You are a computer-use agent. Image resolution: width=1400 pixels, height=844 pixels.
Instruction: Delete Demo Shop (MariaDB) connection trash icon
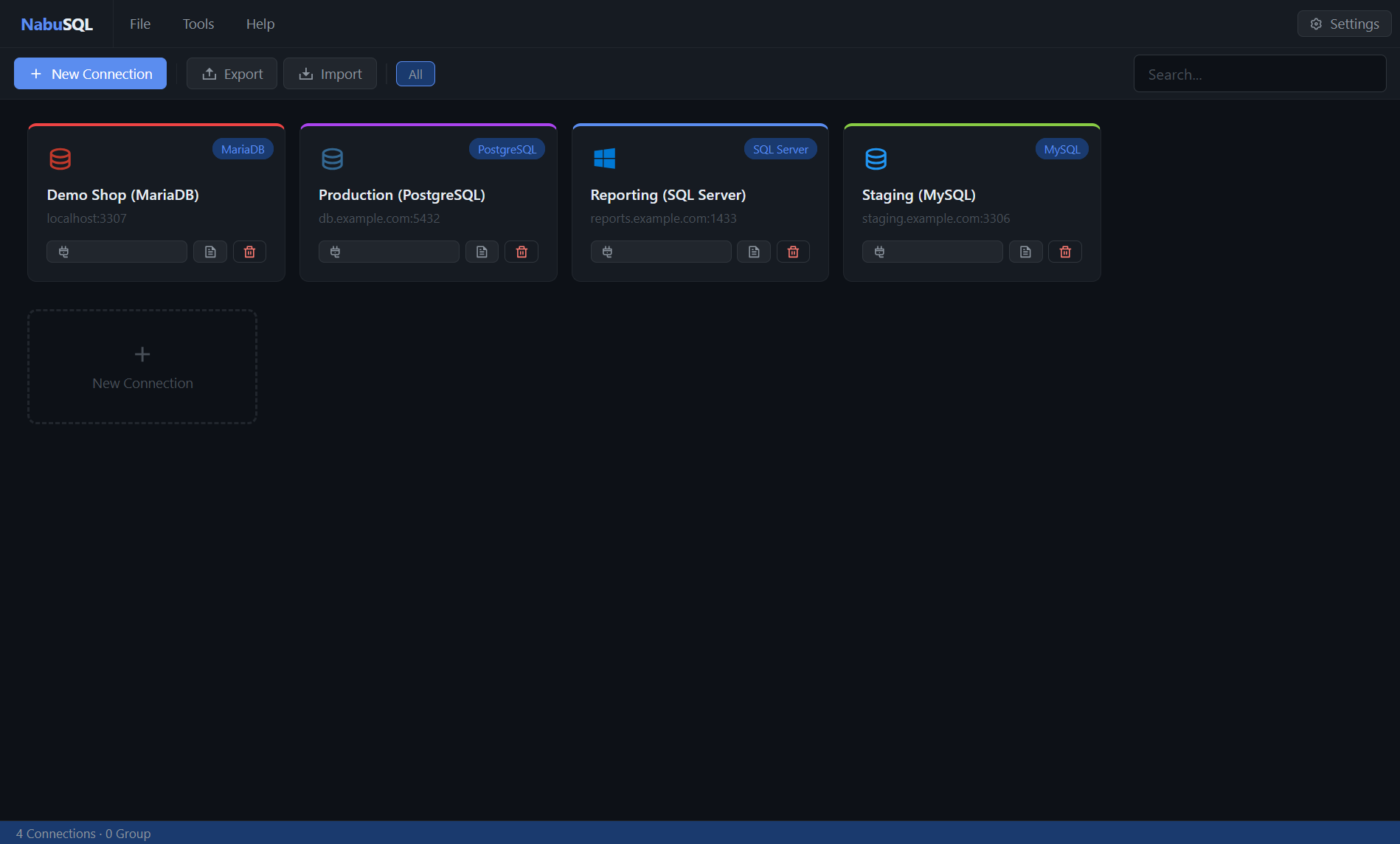pyautogui.click(x=249, y=252)
